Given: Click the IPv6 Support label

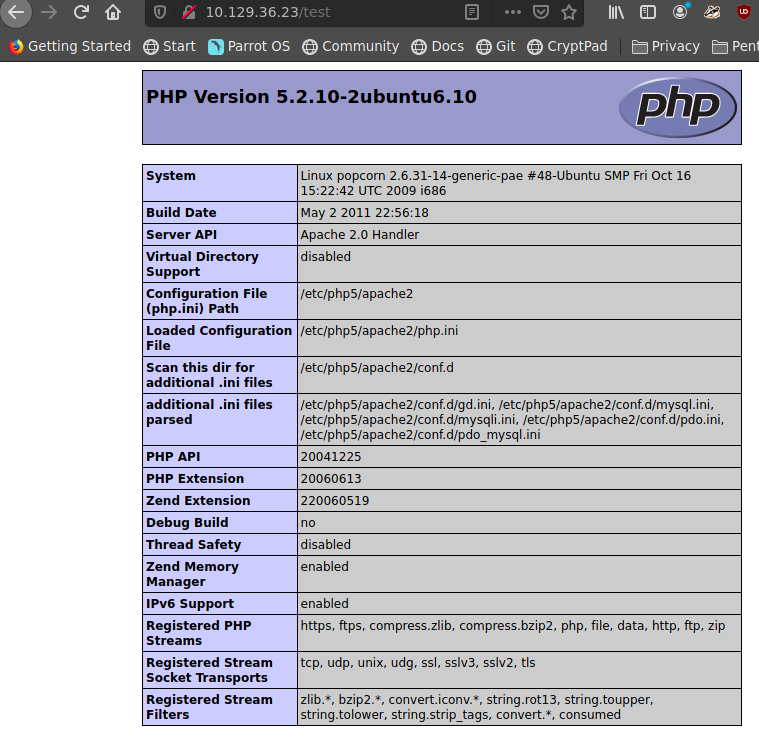Looking at the screenshot, I should (x=190, y=604).
